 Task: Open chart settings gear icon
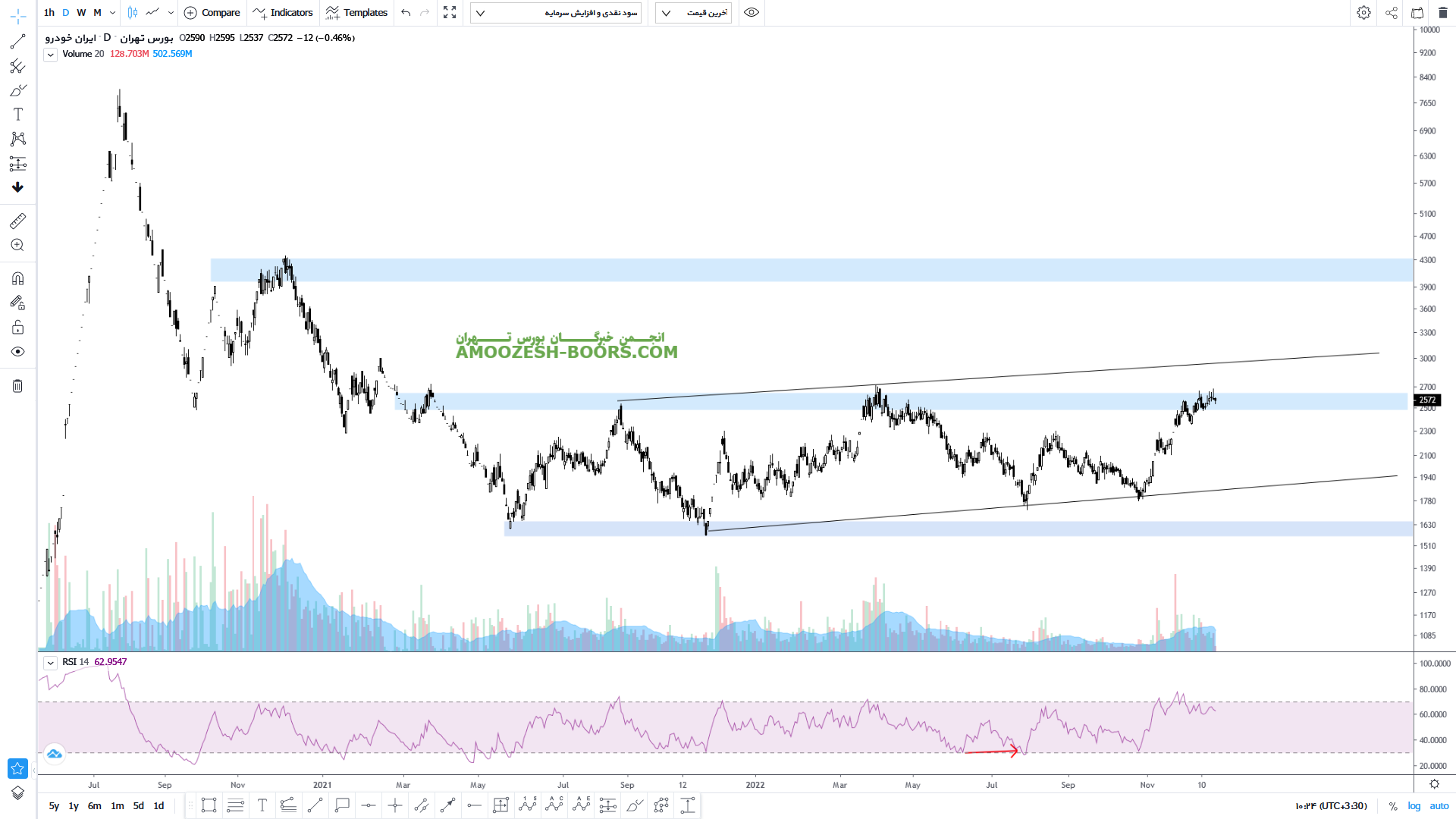(x=1363, y=13)
